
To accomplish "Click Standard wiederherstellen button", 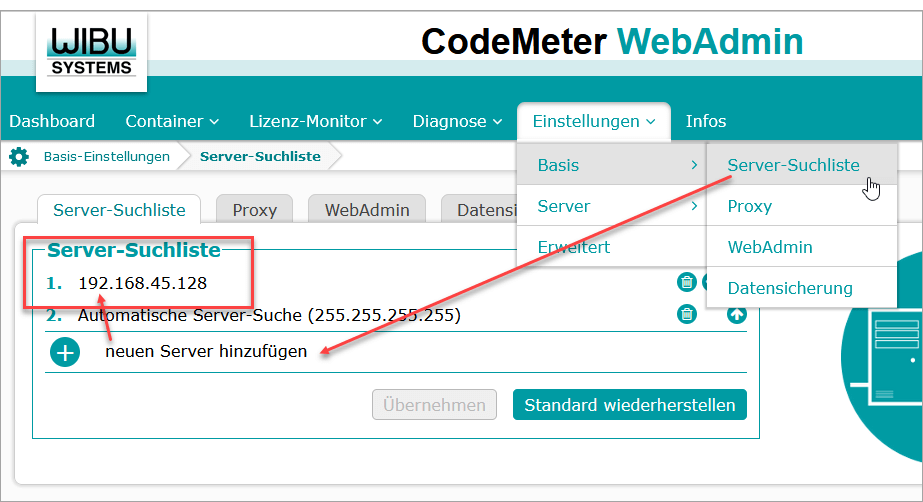I will (x=630, y=405).
